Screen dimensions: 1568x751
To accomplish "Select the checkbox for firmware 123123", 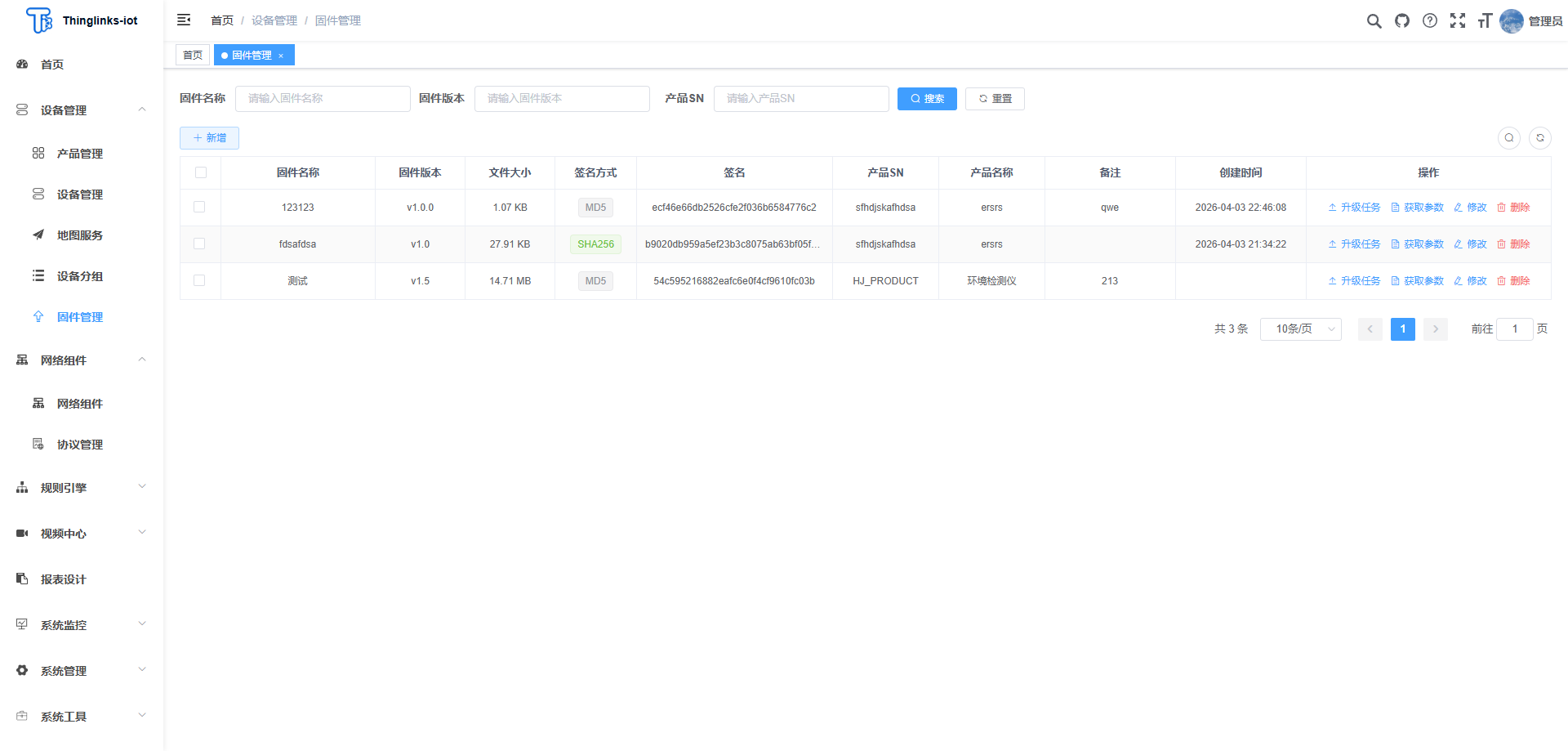I will click(199, 208).
